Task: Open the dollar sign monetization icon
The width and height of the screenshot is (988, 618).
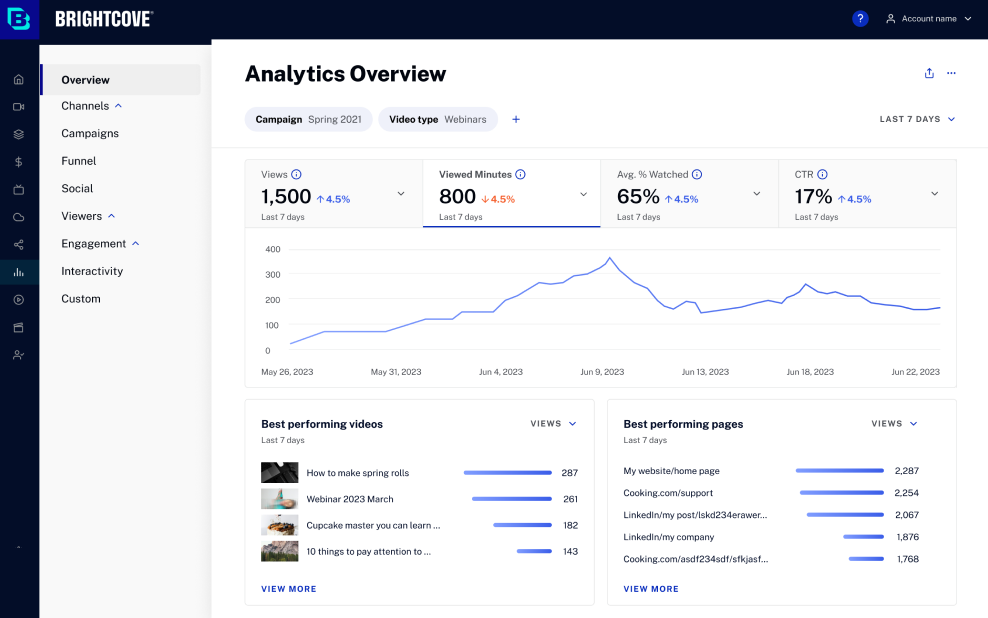Action: pos(19,162)
